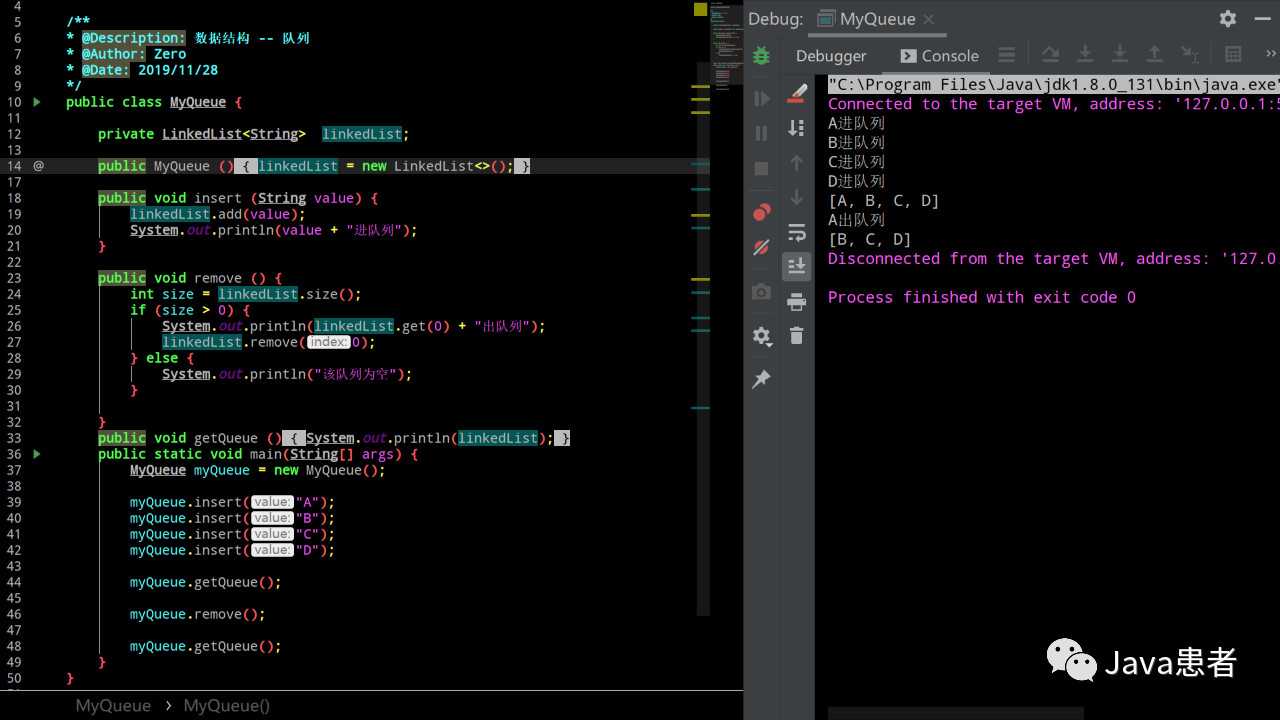Screen dimensions: 1280x720
Task: Click the java.exe command line in console
Action: click(x=1053, y=85)
